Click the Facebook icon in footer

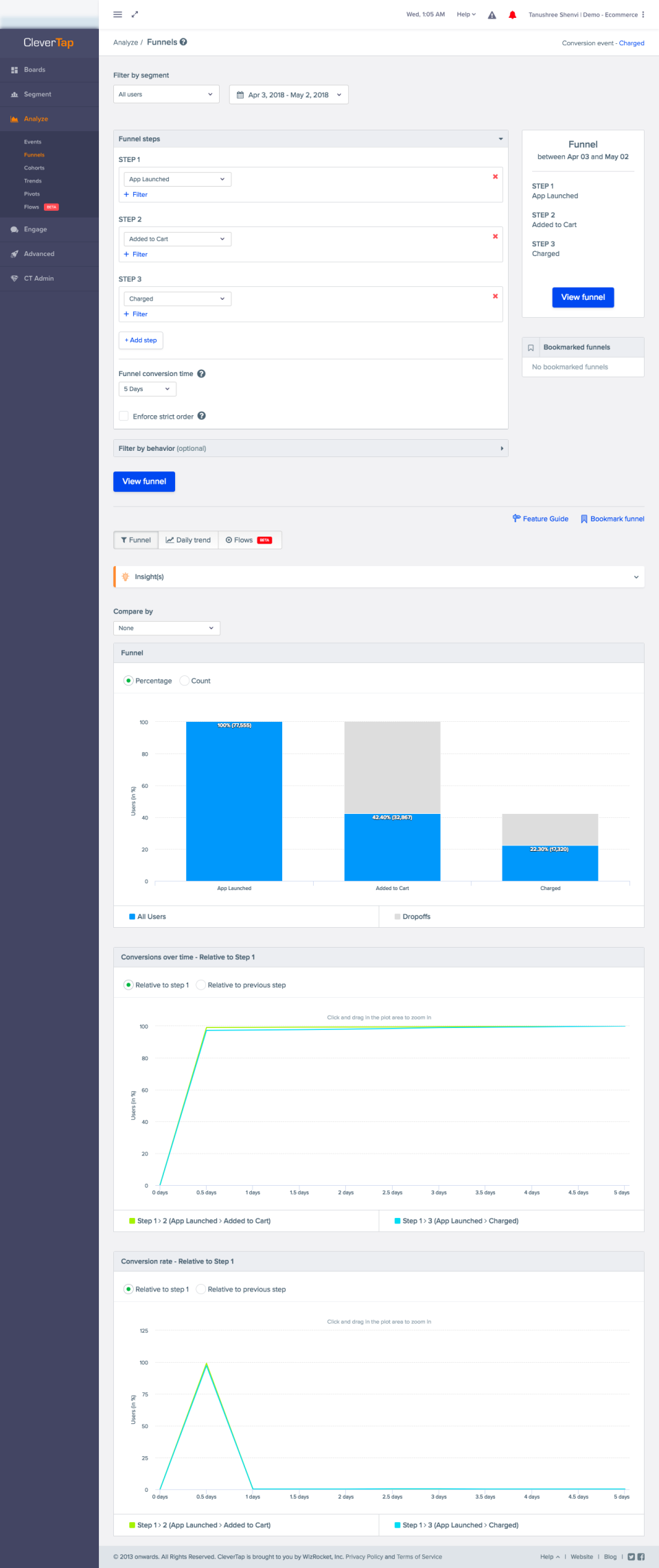coord(641,1556)
